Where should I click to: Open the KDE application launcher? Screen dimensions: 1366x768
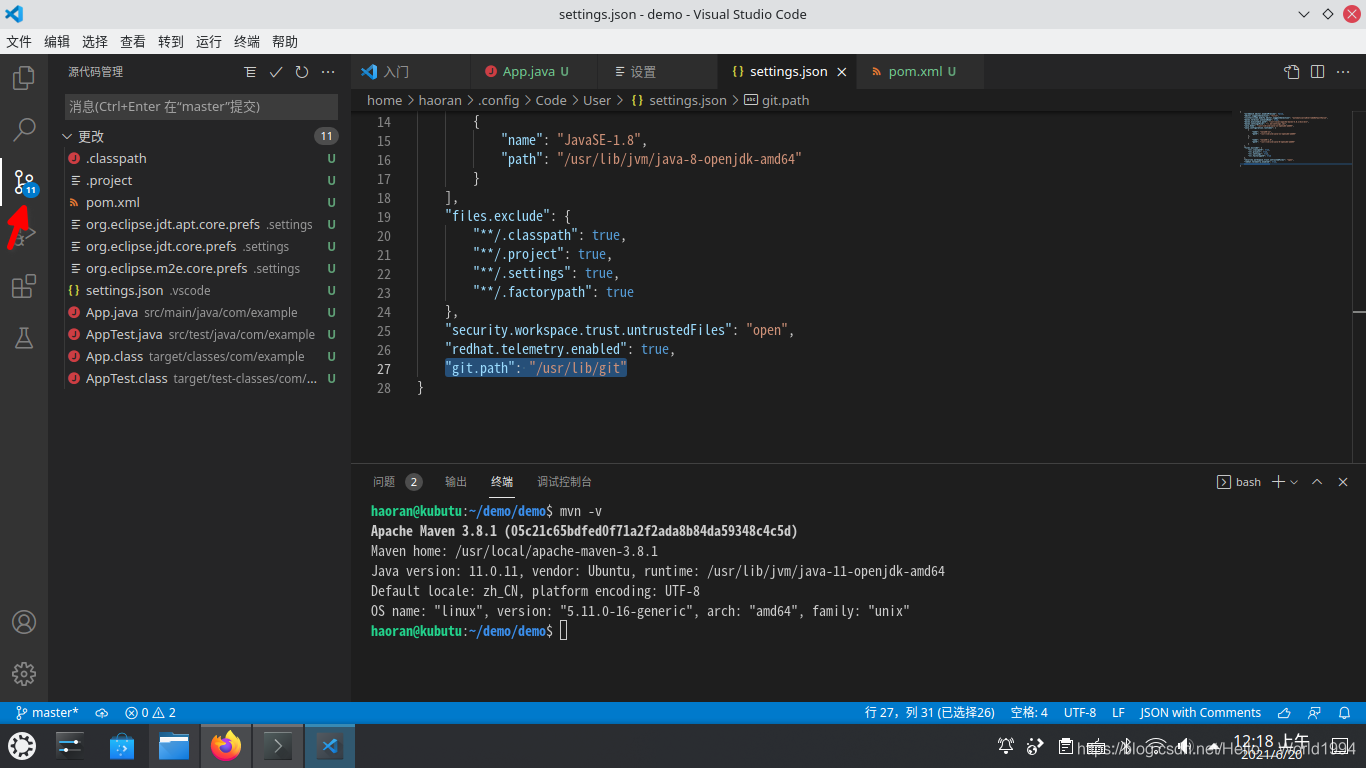click(x=22, y=746)
